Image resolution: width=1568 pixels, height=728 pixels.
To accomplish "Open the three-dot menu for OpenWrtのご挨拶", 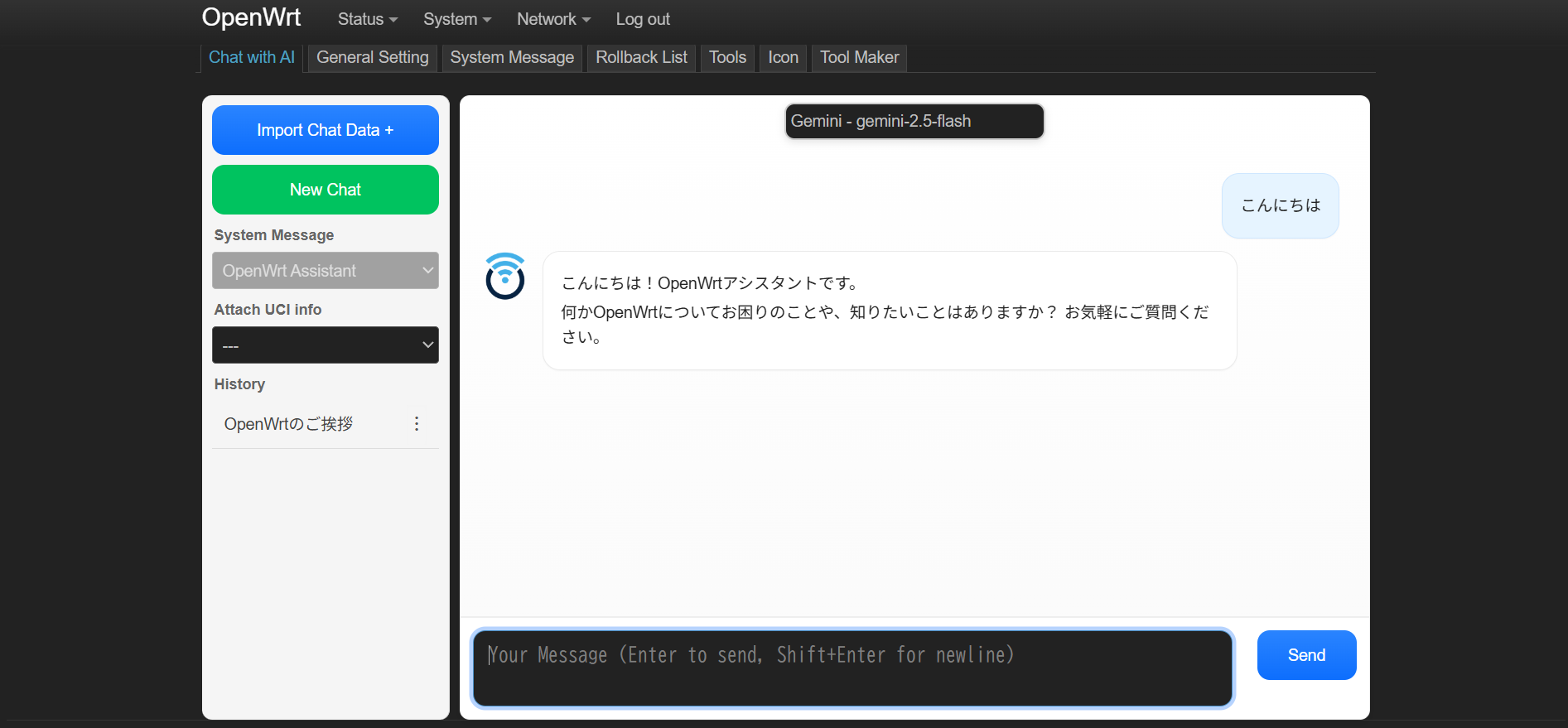I will coord(417,424).
